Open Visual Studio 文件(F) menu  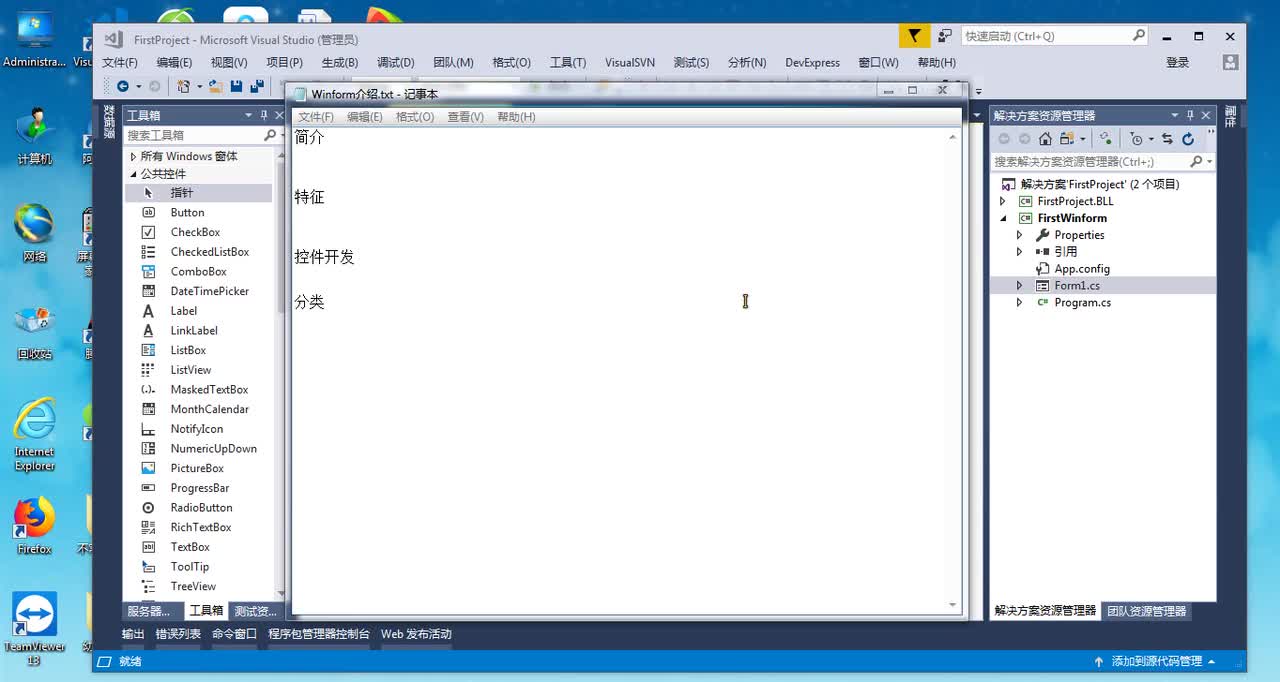click(120, 62)
